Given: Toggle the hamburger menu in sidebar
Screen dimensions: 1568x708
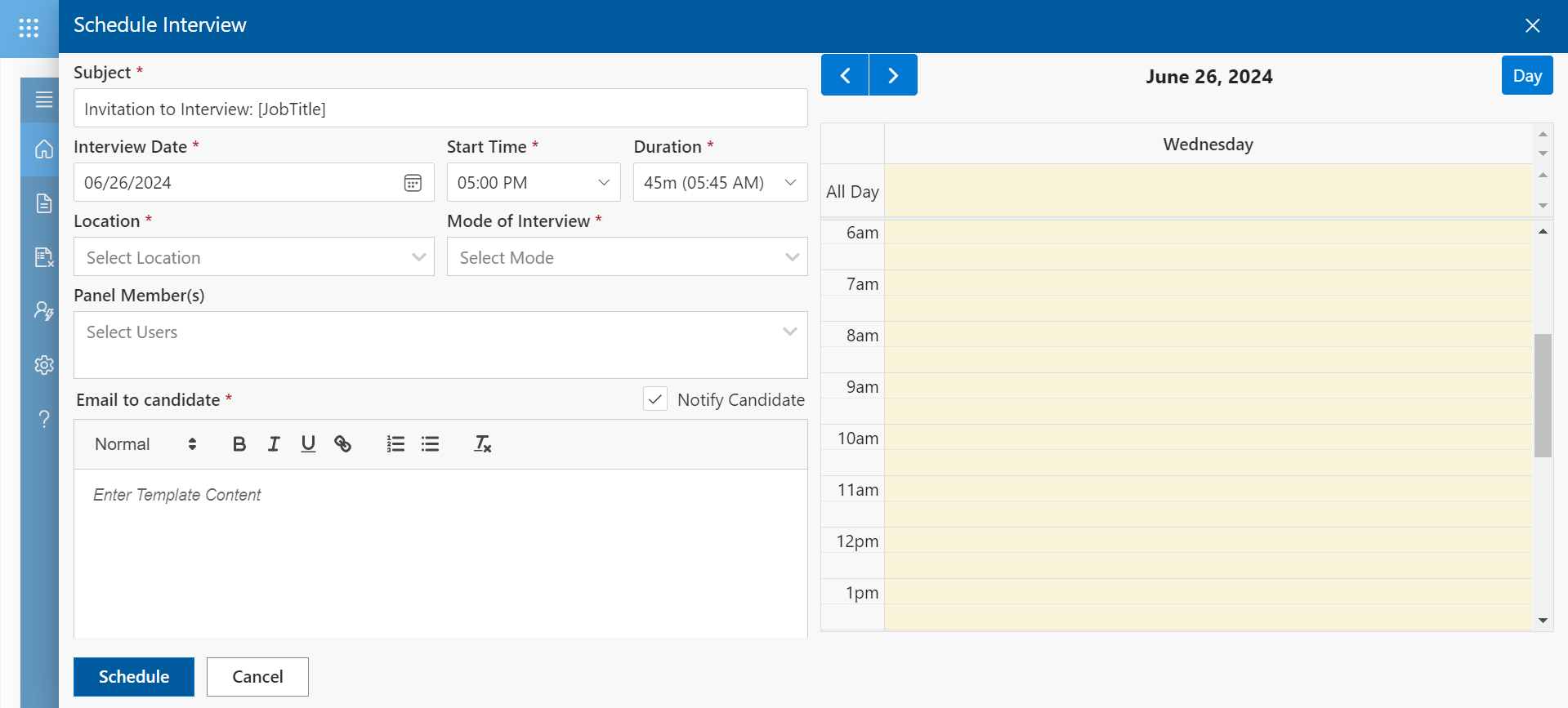Looking at the screenshot, I should 44,100.
